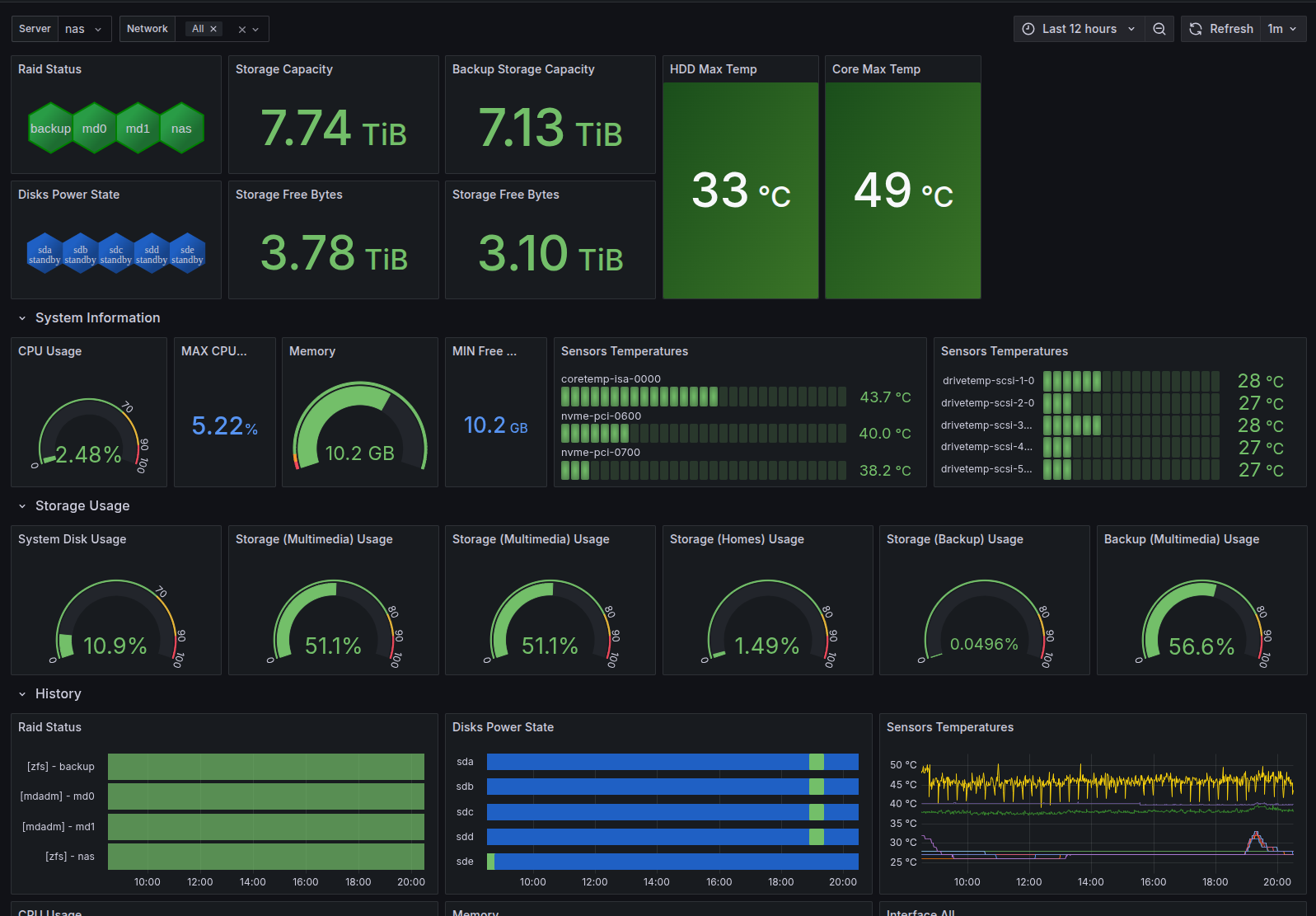Refresh the dashboard
This screenshot has width=1316, height=916.
[1220, 29]
